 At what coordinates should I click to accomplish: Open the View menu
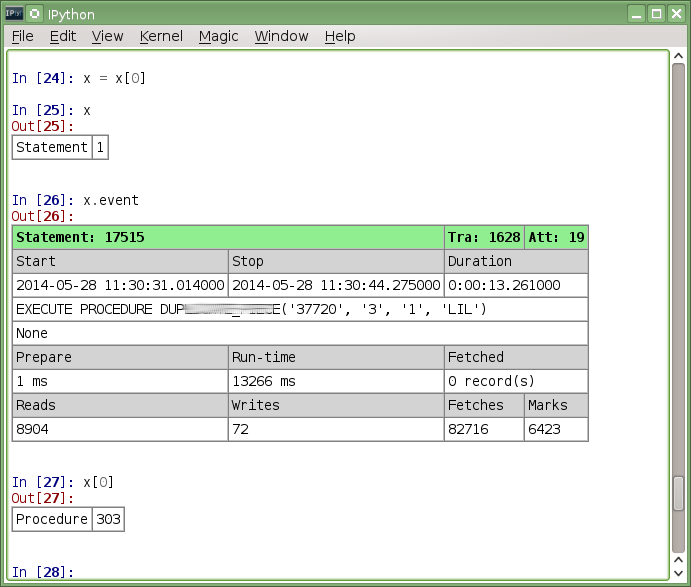107,36
